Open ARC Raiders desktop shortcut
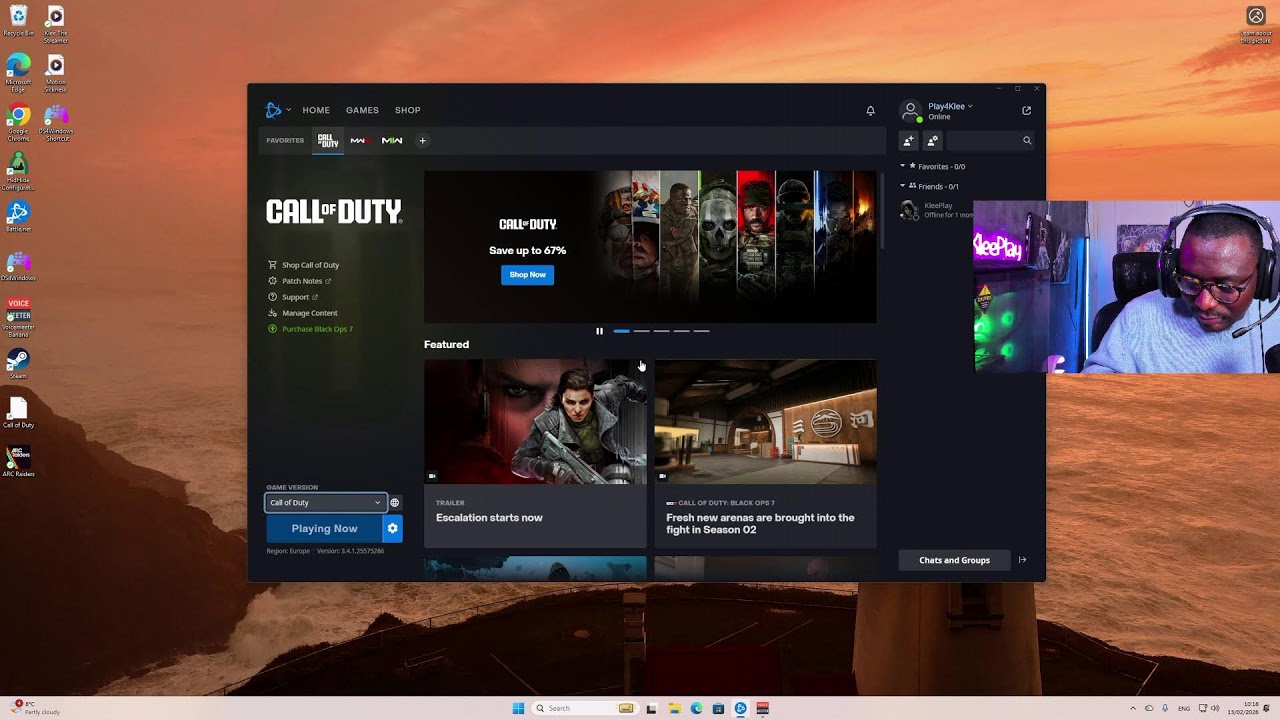This screenshot has width=1280, height=720. pos(18,461)
